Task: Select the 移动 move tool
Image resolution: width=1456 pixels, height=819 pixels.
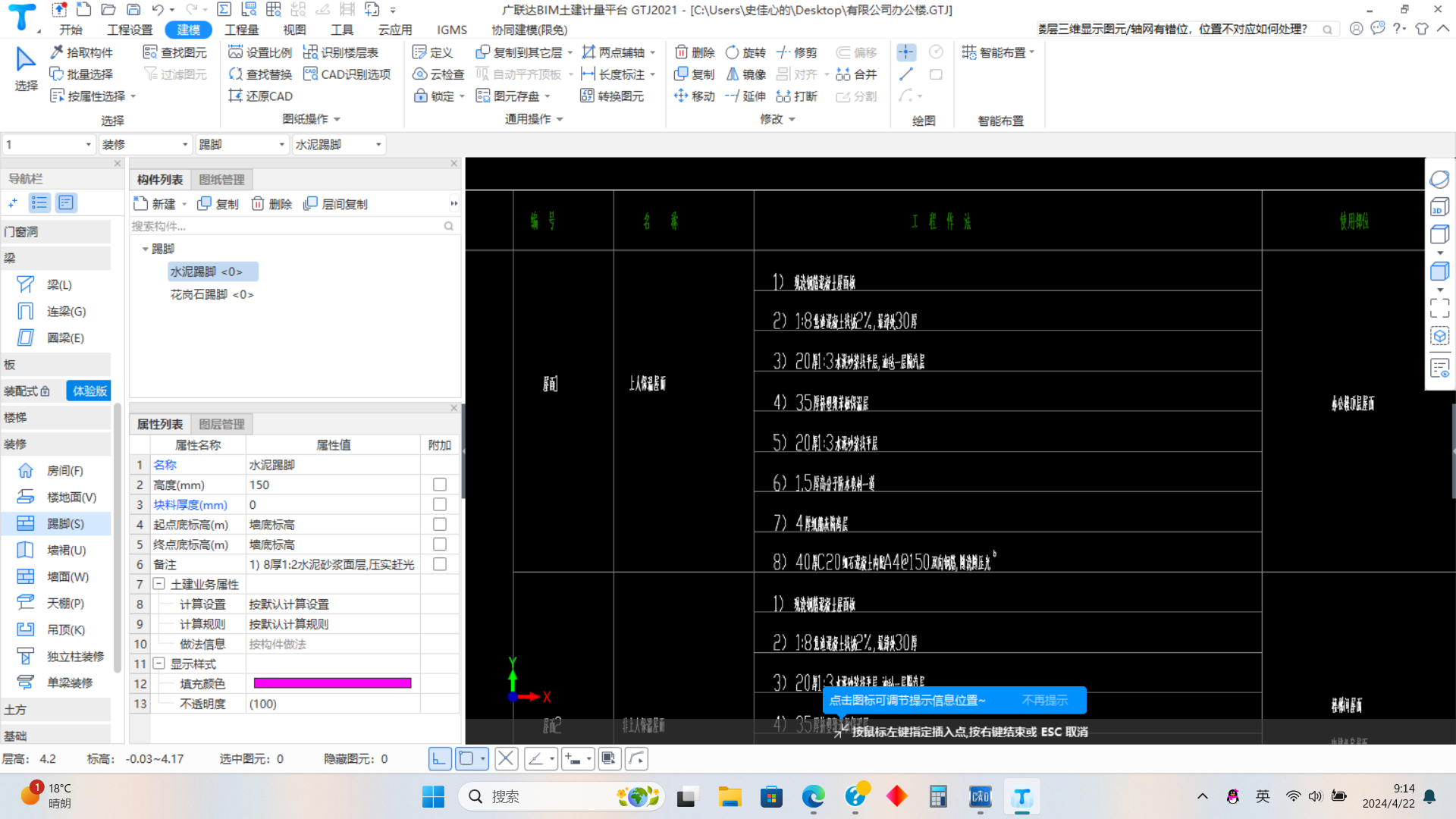Action: click(695, 96)
